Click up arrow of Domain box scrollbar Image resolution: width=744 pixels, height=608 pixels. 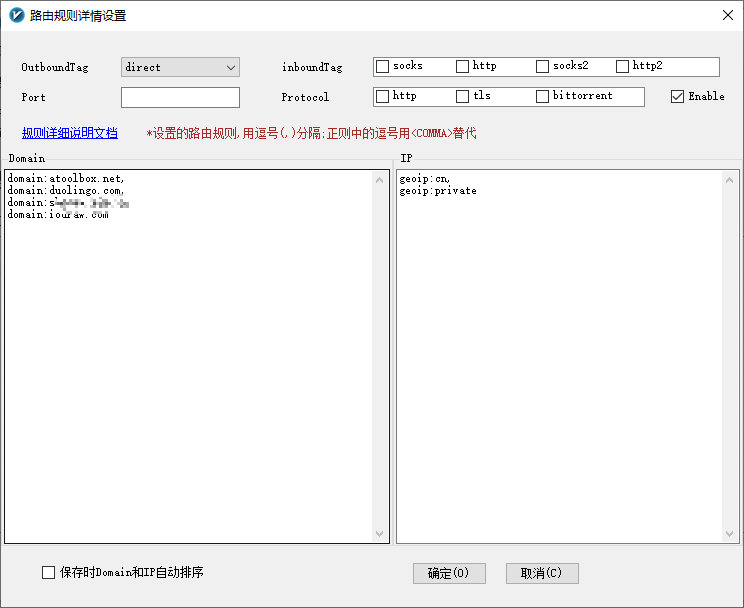coord(379,180)
